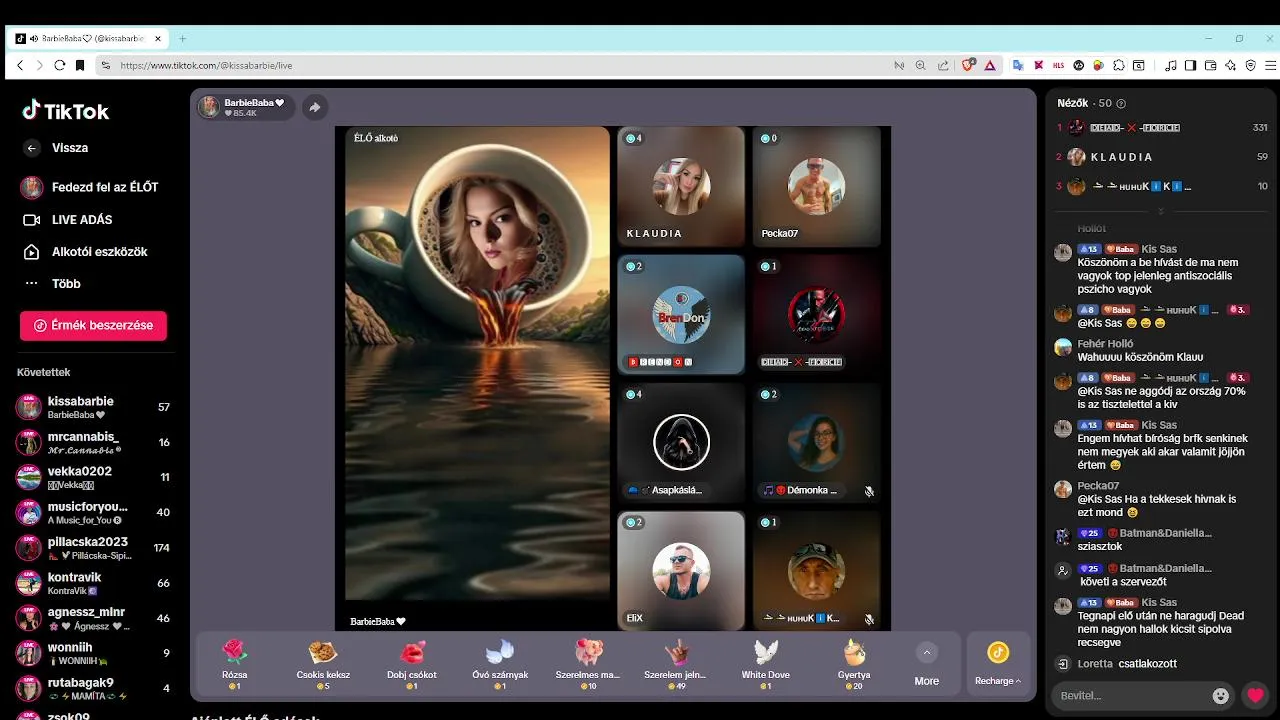Image resolution: width=1280 pixels, height=720 pixels.
Task: Send the Szerelem jelnyelven gift
Action: tap(677, 664)
